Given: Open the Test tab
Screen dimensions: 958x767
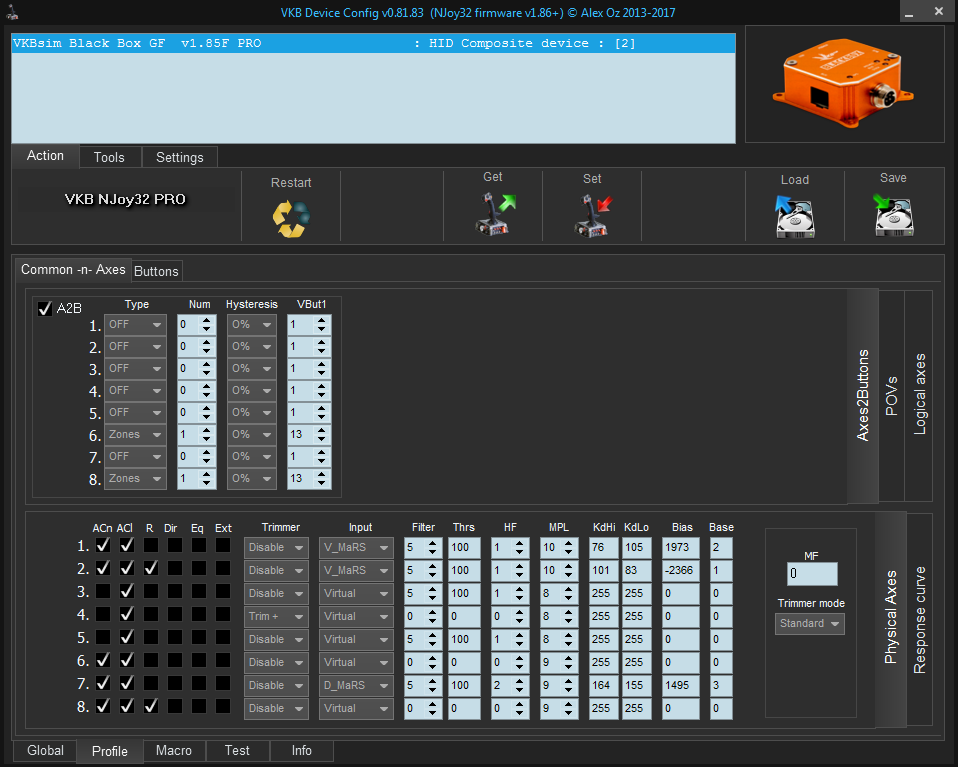Looking at the screenshot, I should click(237, 750).
